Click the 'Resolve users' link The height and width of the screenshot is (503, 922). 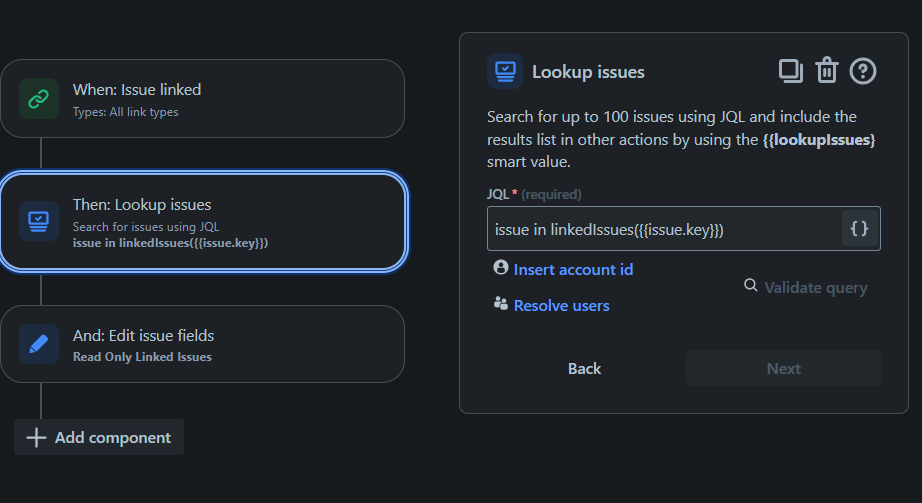click(561, 305)
